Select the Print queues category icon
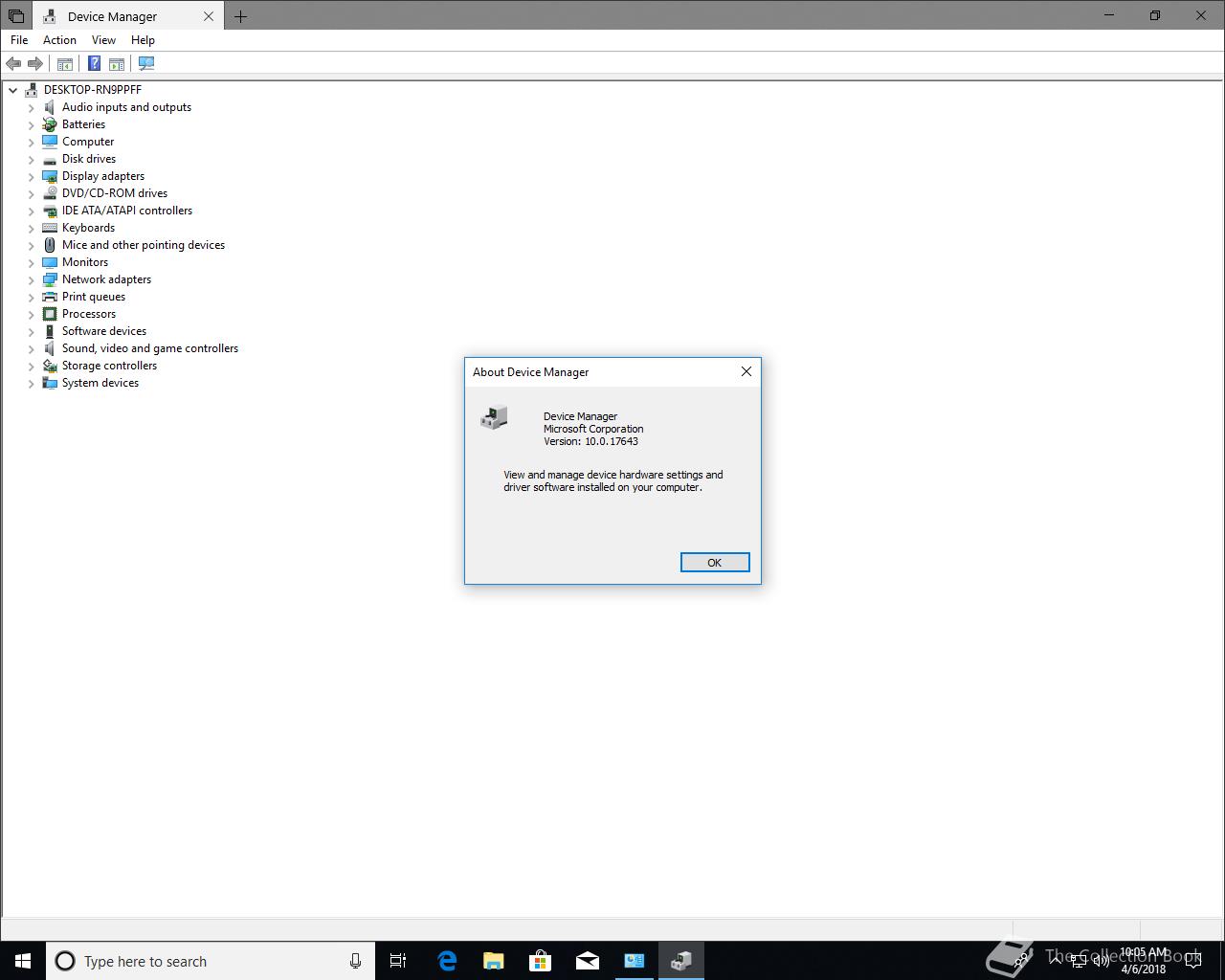This screenshot has height=980, width=1225. coord(50,297)
